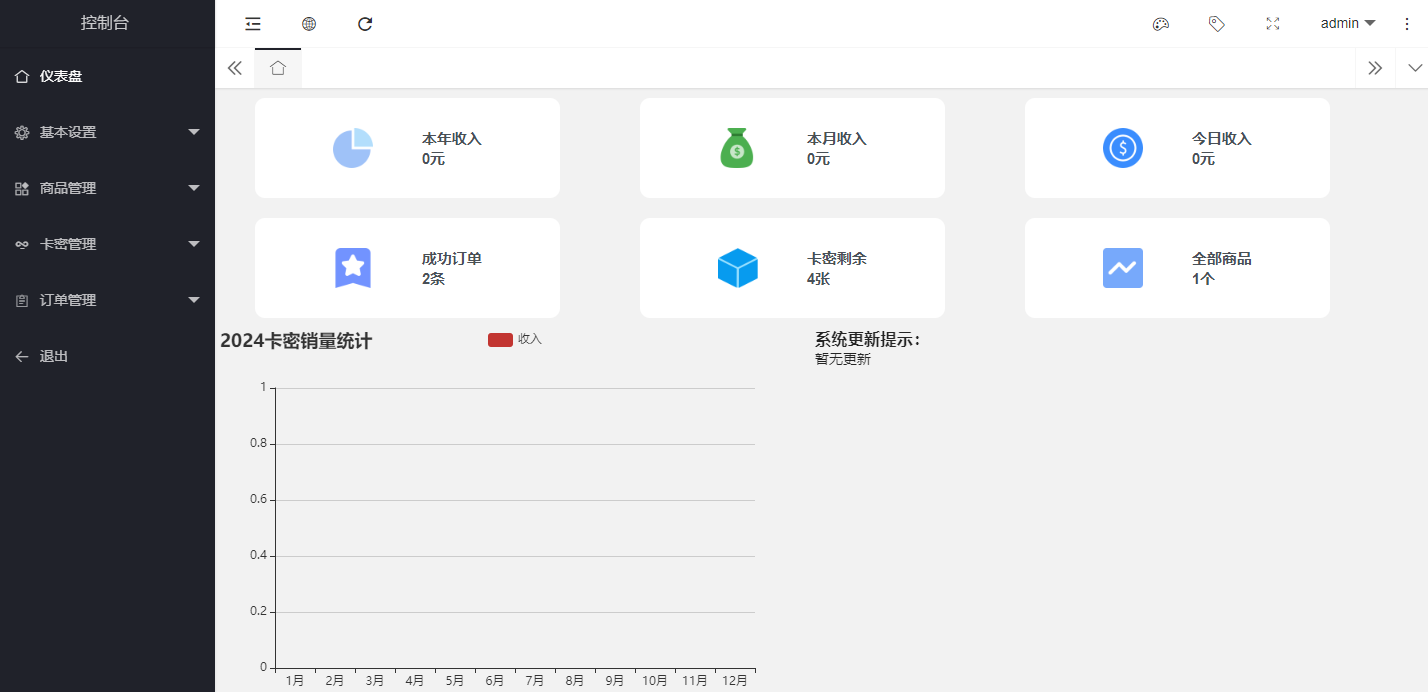The height and width of the screenshot is (692, 1428).
Task: Refresh the page with the reload icon
Action: 364,23
